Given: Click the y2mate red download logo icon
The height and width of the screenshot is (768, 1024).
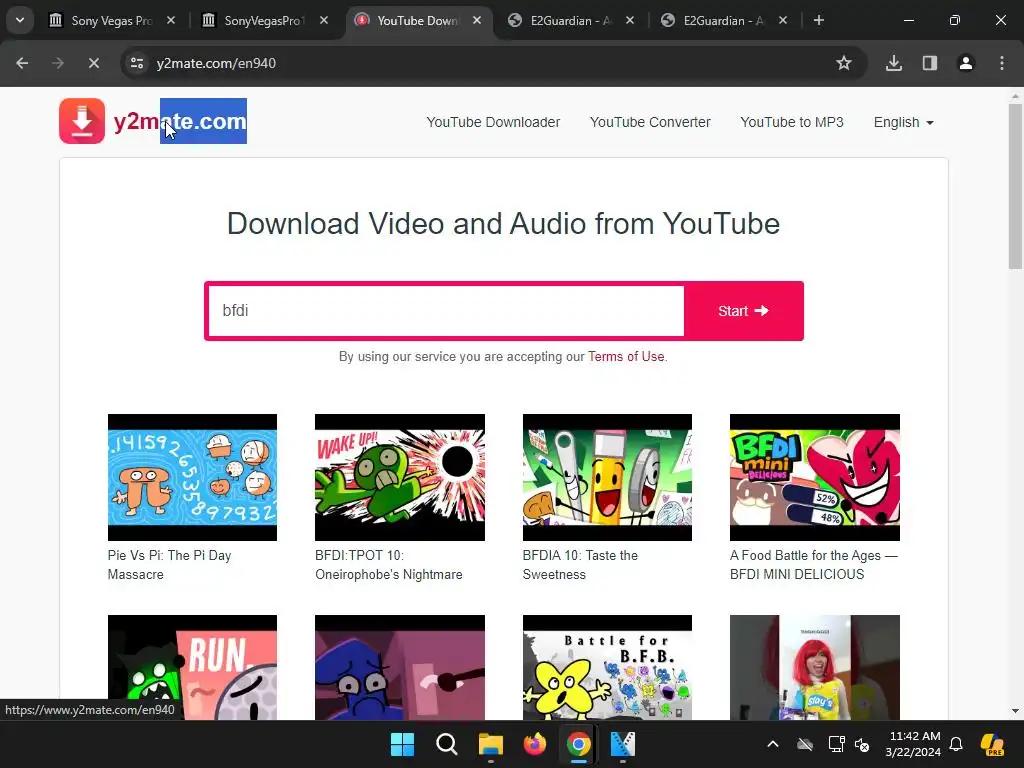Looking at the screenshot, I should (82, 121).
